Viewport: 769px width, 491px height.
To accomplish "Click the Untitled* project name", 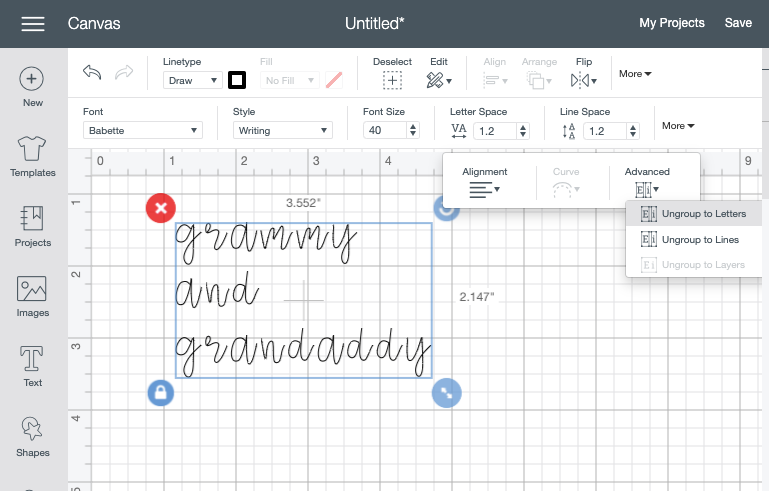I will pyautogui.click(x=374, y=23).
